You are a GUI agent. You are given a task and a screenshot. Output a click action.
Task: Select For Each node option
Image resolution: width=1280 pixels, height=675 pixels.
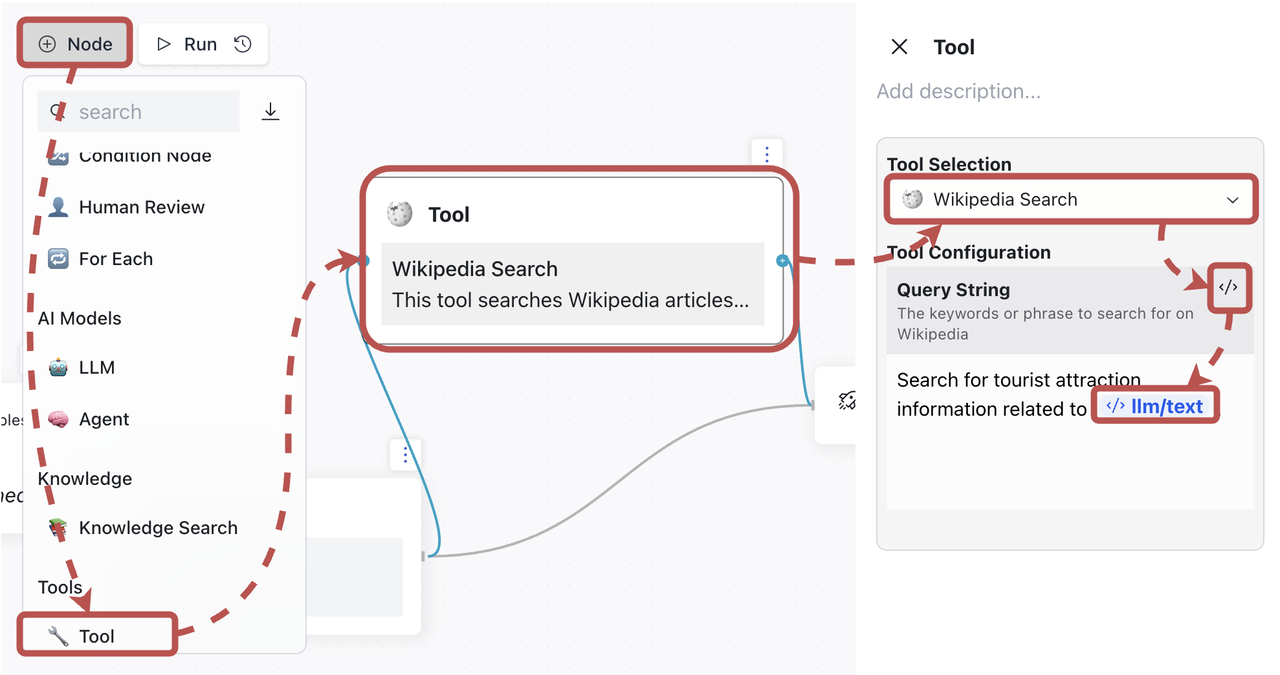click(x=115, y=259)
